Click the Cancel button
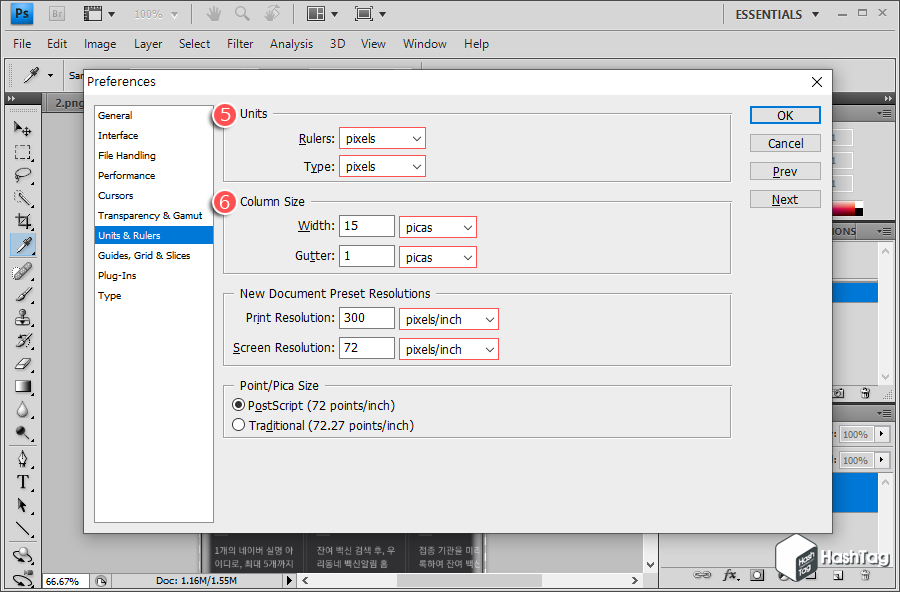Screen dimensions: 900x592 point(785,143)
